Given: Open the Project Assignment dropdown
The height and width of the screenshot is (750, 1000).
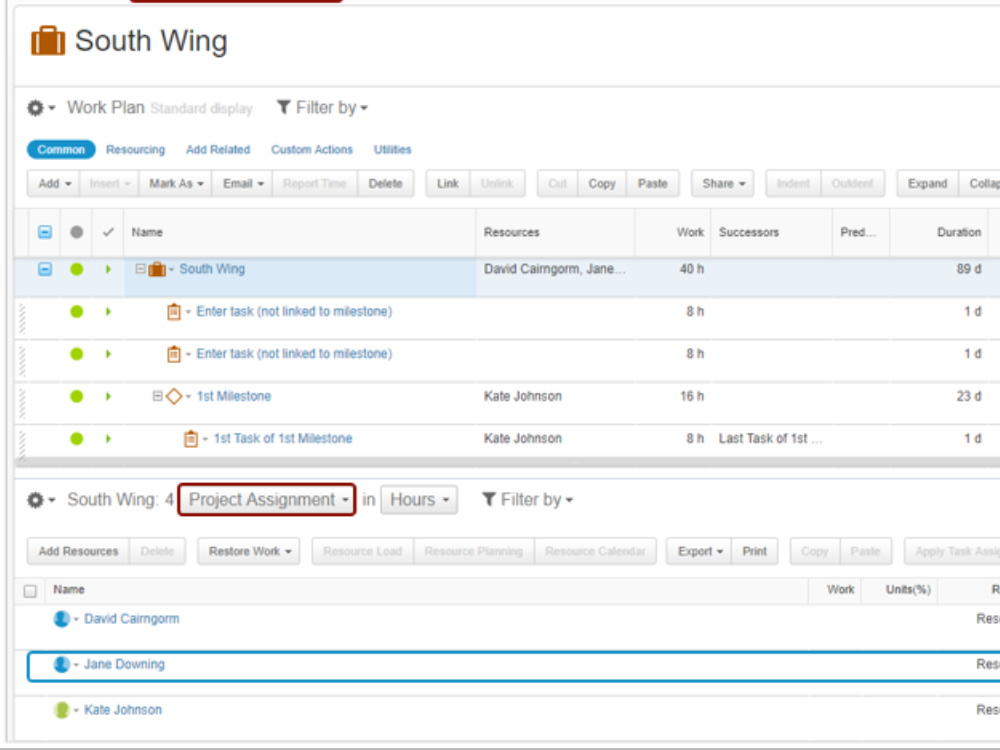Looking at the screenshot, I should [267, 500].
